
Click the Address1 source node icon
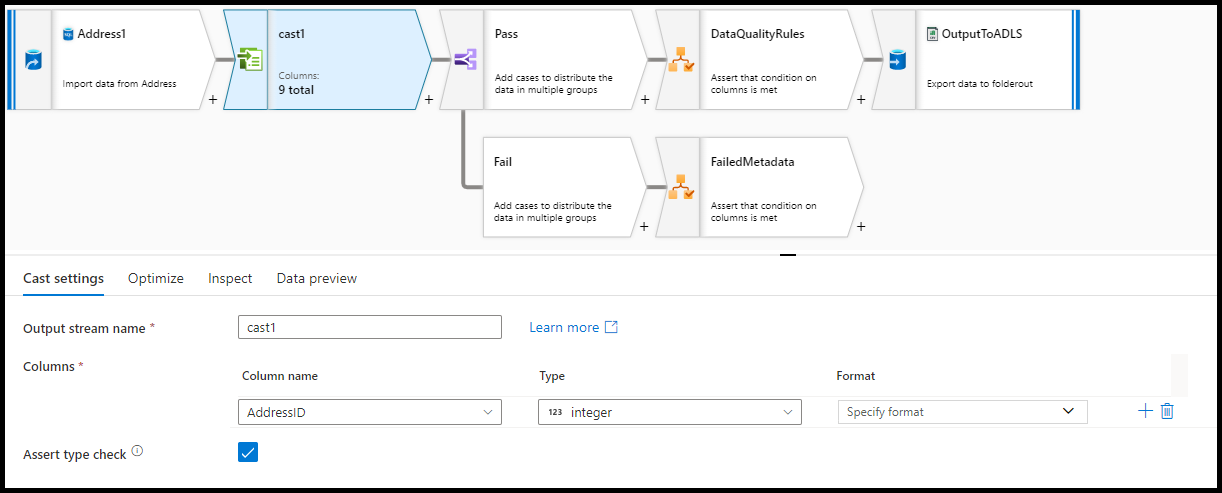(32, 60)
